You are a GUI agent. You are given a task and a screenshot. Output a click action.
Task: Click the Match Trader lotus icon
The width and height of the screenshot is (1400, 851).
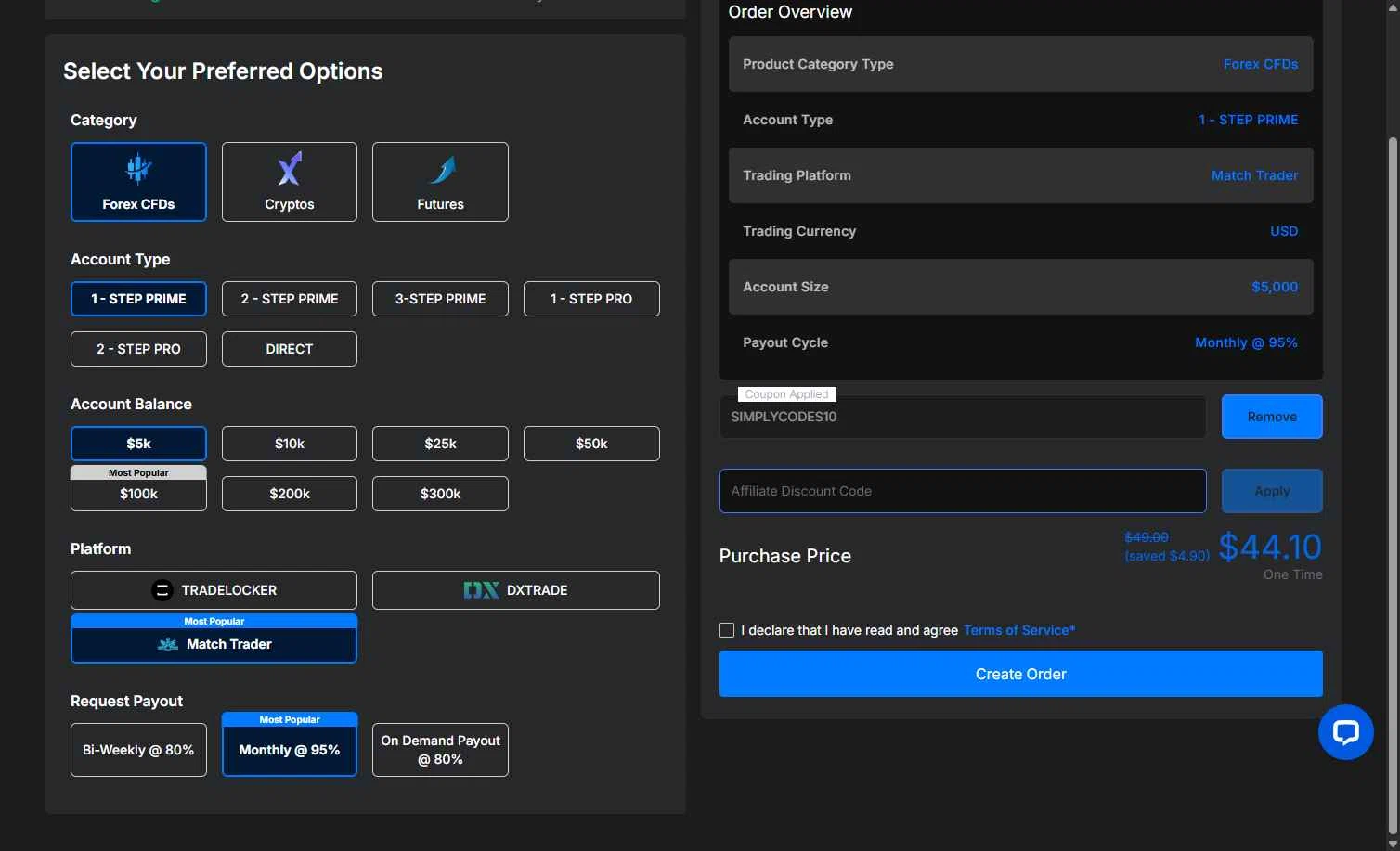coord(168,644)
